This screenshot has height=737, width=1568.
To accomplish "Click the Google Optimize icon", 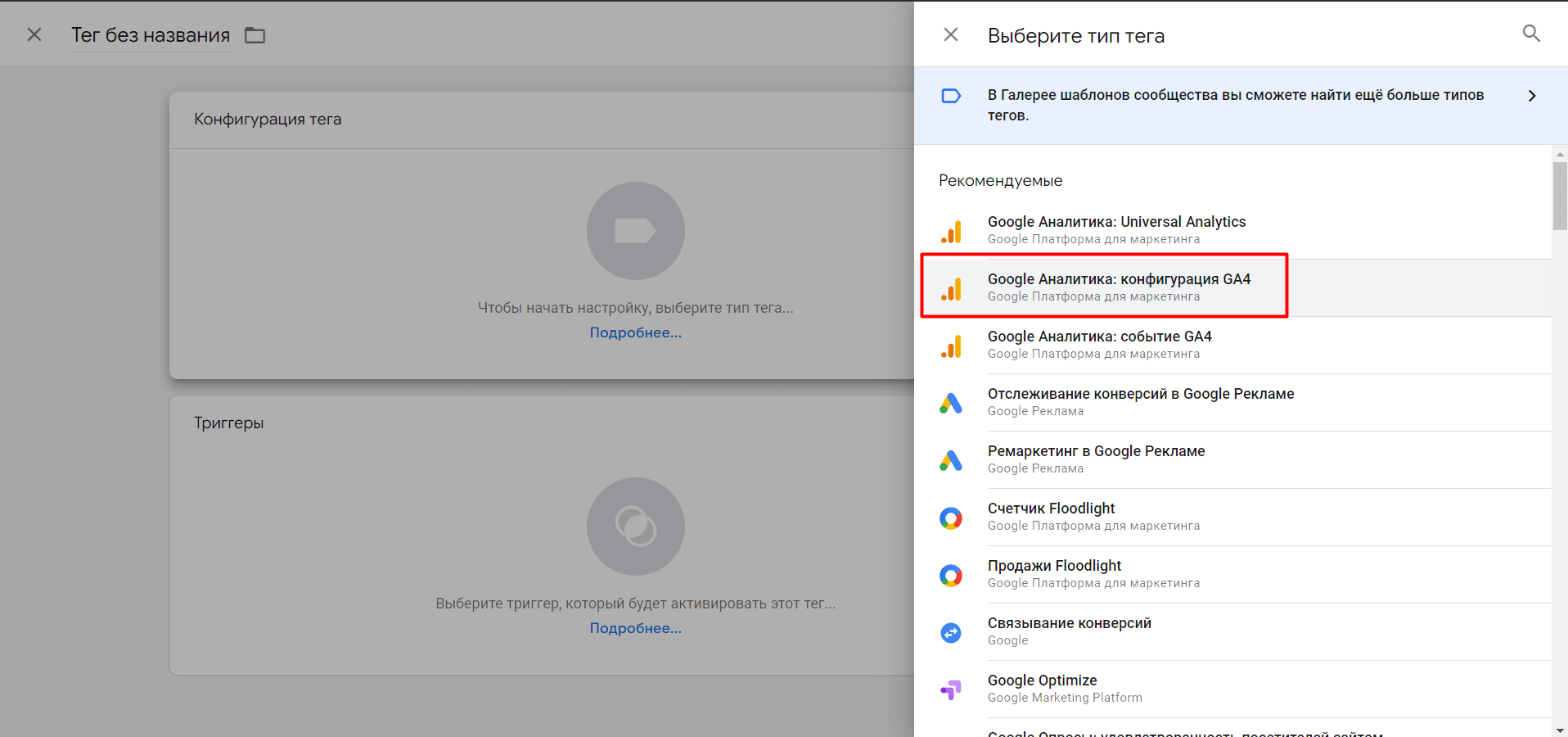I will [x=951, y=690].
